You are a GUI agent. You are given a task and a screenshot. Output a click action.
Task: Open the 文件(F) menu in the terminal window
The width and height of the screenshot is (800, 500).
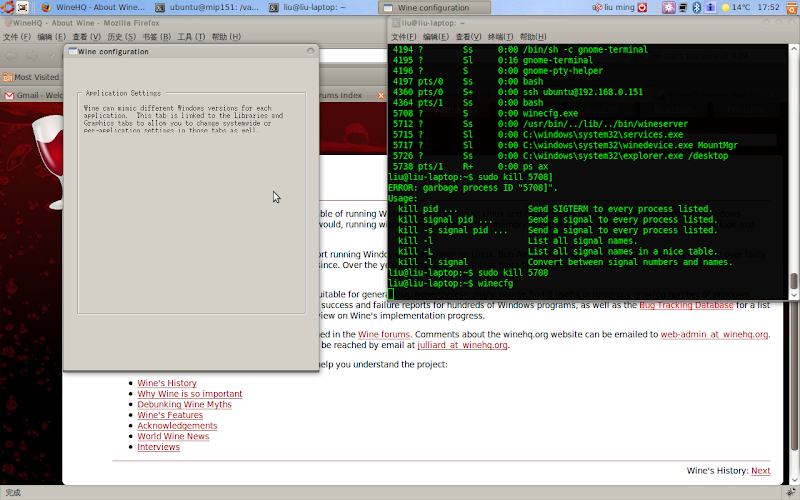[404, 37]
